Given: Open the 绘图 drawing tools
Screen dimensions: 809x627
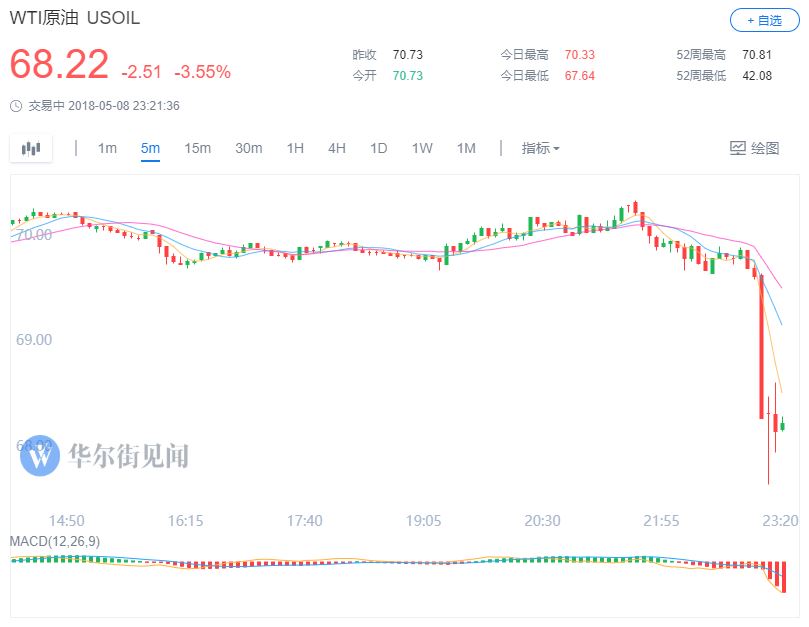Looking at the screenshot, I should (x=754, y=148).
